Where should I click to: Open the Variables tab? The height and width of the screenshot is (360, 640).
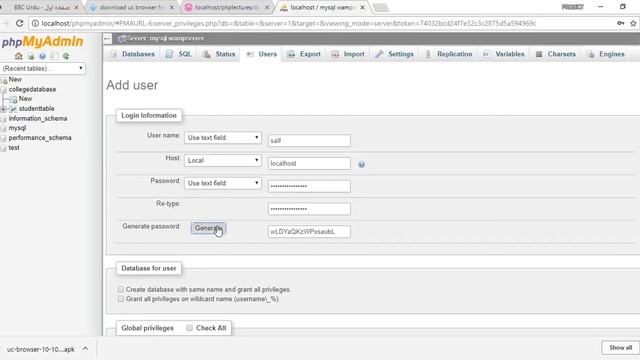[504, 54]
